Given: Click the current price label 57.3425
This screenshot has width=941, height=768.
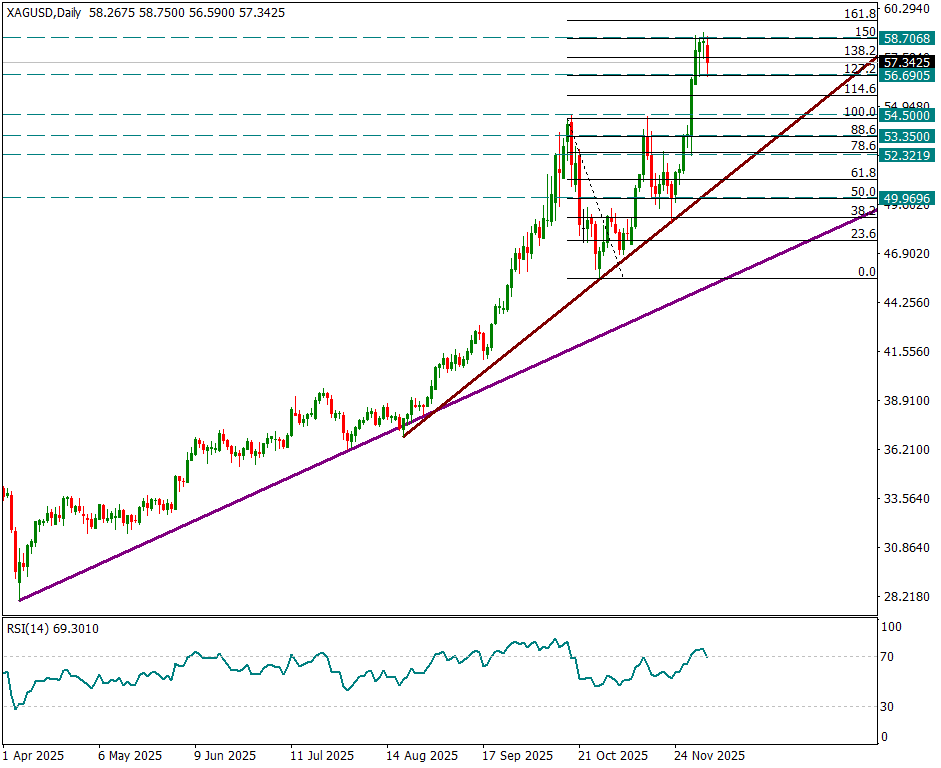Looking at the screenshot, I should (907, 62).
